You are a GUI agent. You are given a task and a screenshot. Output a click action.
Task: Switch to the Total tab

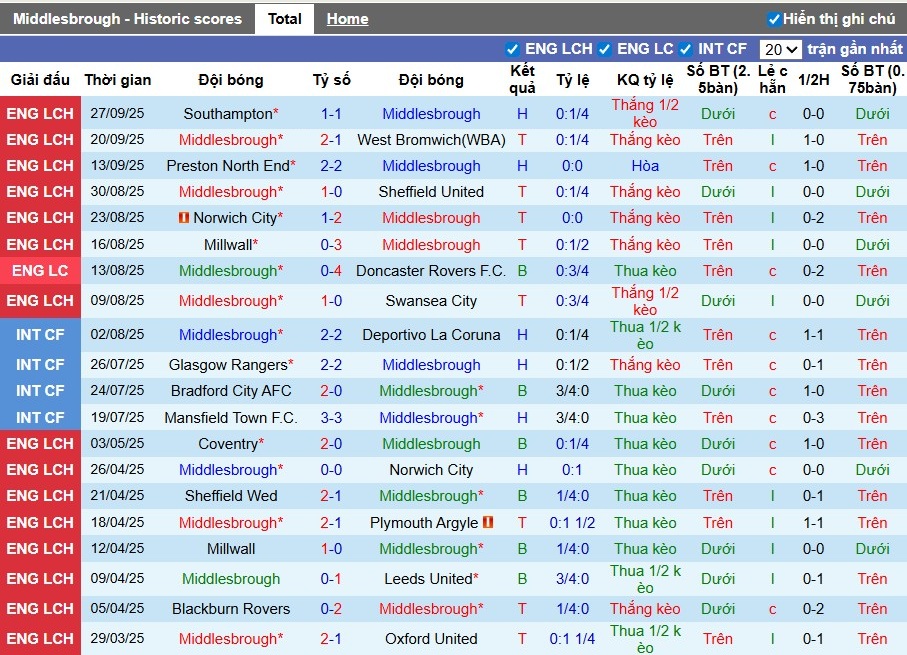pos(284,18)
